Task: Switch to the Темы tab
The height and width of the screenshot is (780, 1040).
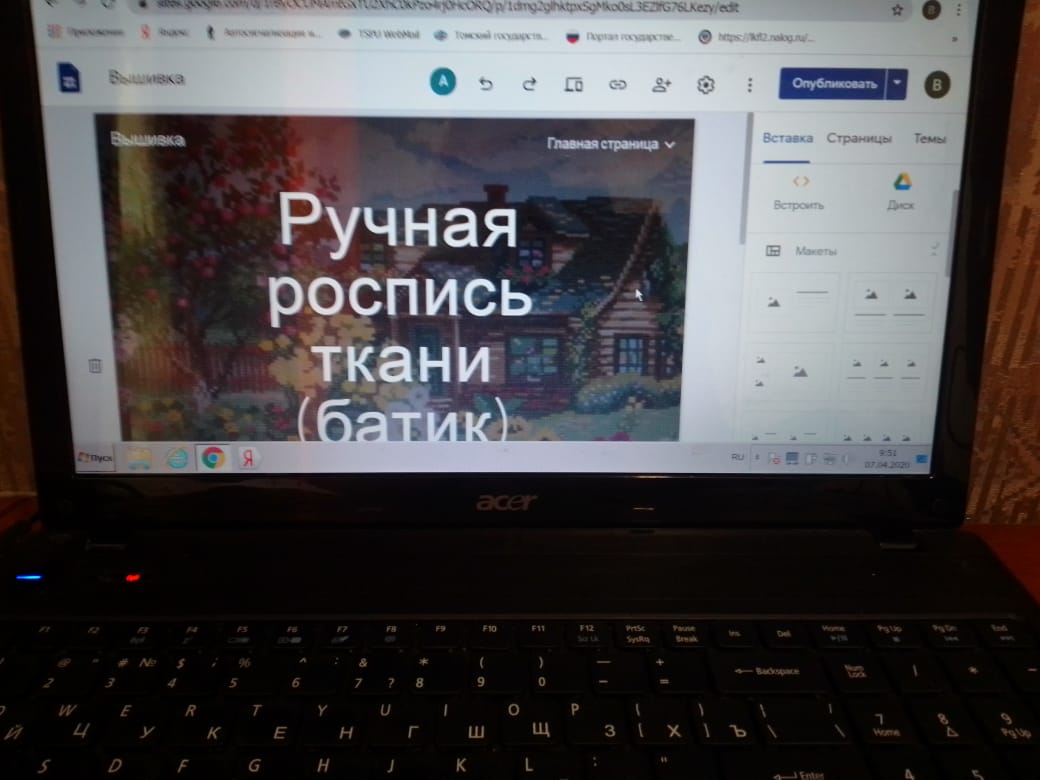Action: (929, 139)
